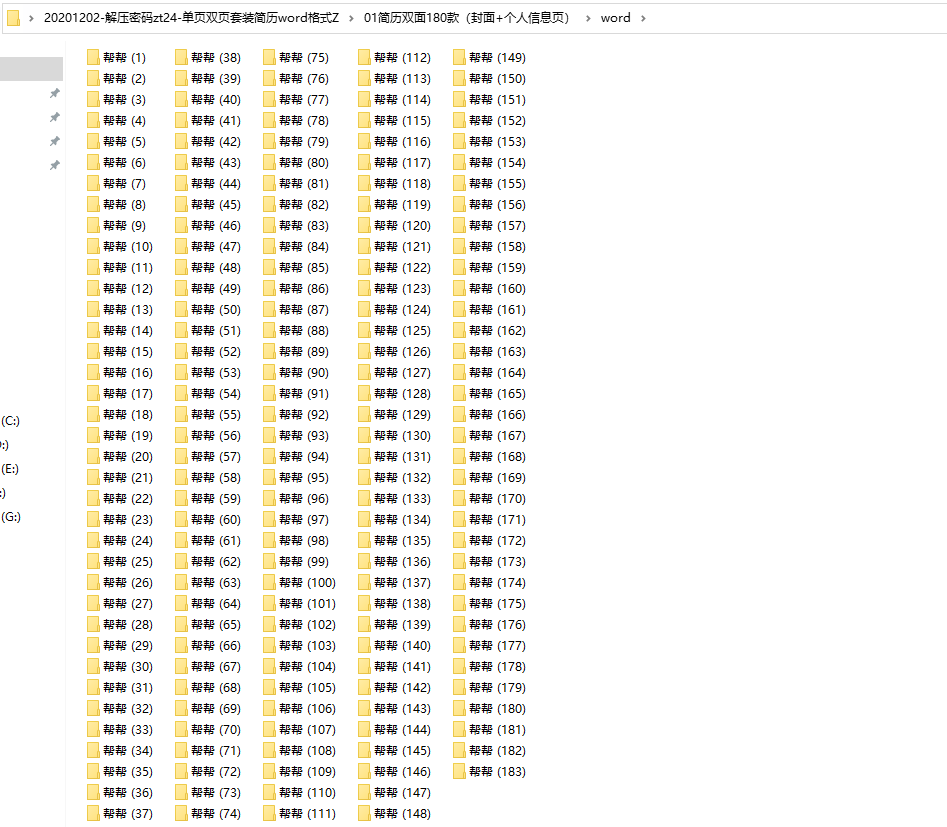The height and width of the screenshot is (827, 947).
Task: Select folder icon of 帮帮 (75)
Action: [x=269, y=57]
